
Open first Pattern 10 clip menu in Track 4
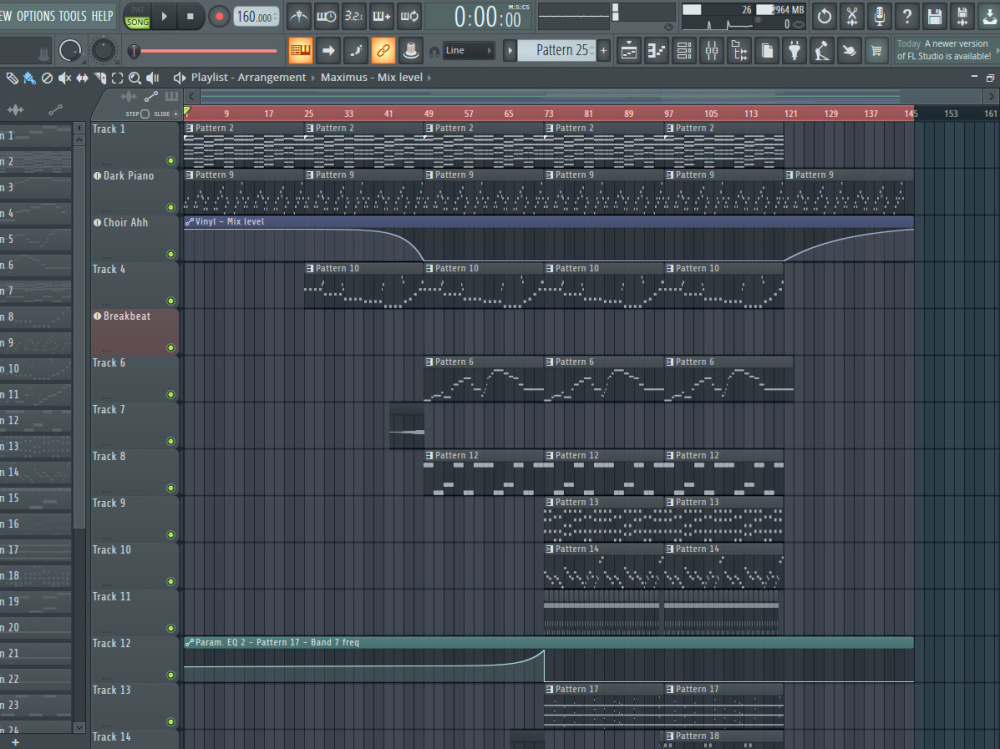pos(309,269)
